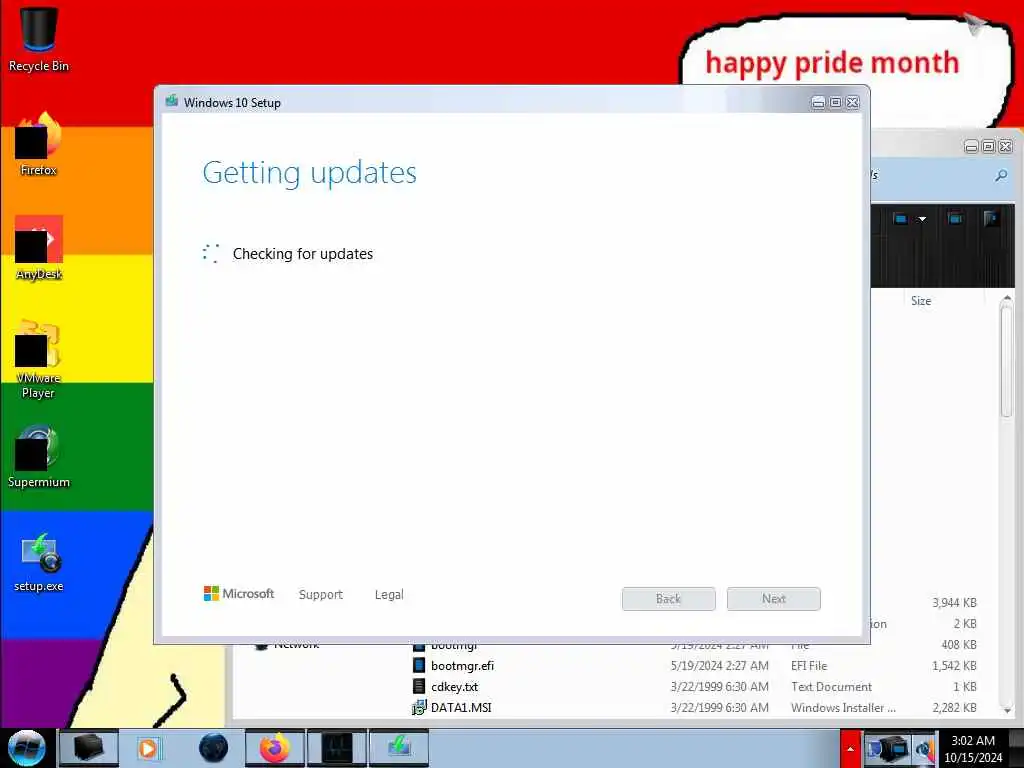
Task: Toggle the Explorer preview pane icon
Action: click(955, 219)
